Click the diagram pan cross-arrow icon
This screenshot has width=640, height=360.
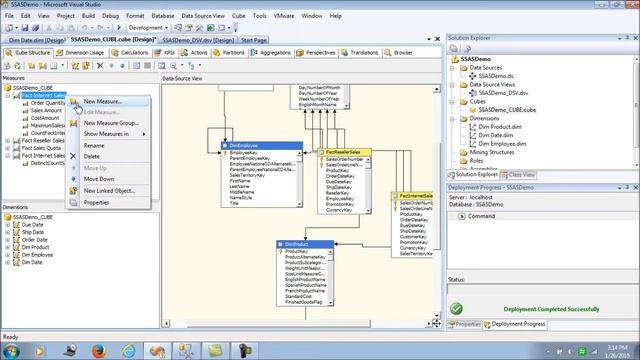[x=436, y=323]
